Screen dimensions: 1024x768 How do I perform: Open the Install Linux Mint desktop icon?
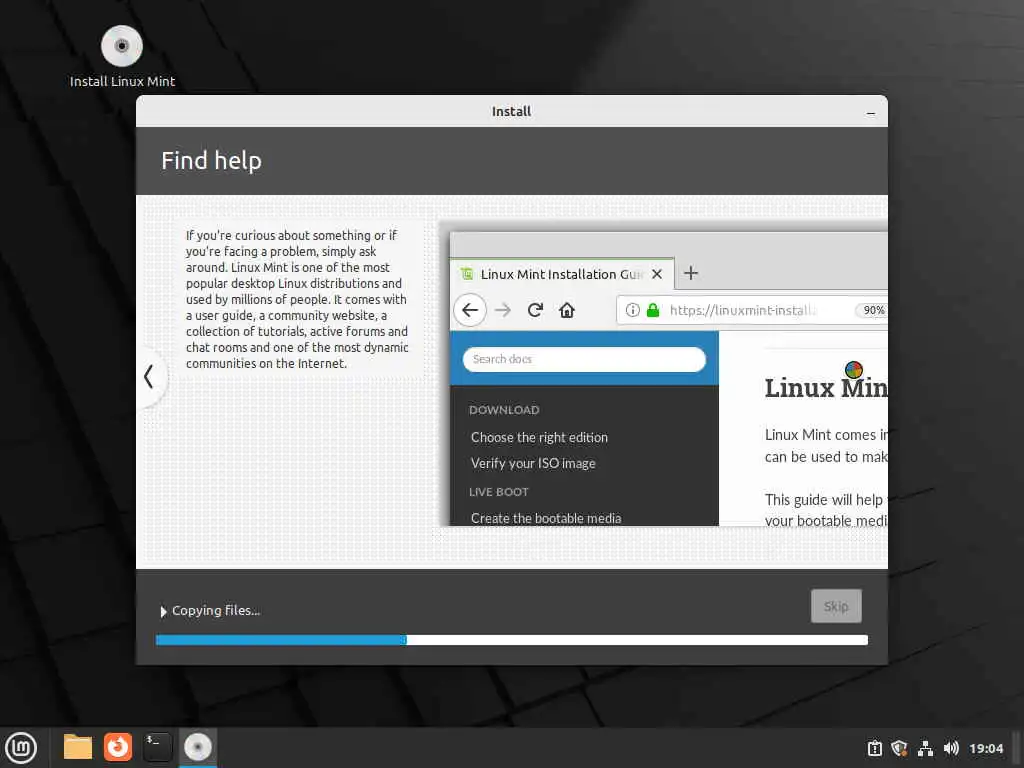coord(121,56)
